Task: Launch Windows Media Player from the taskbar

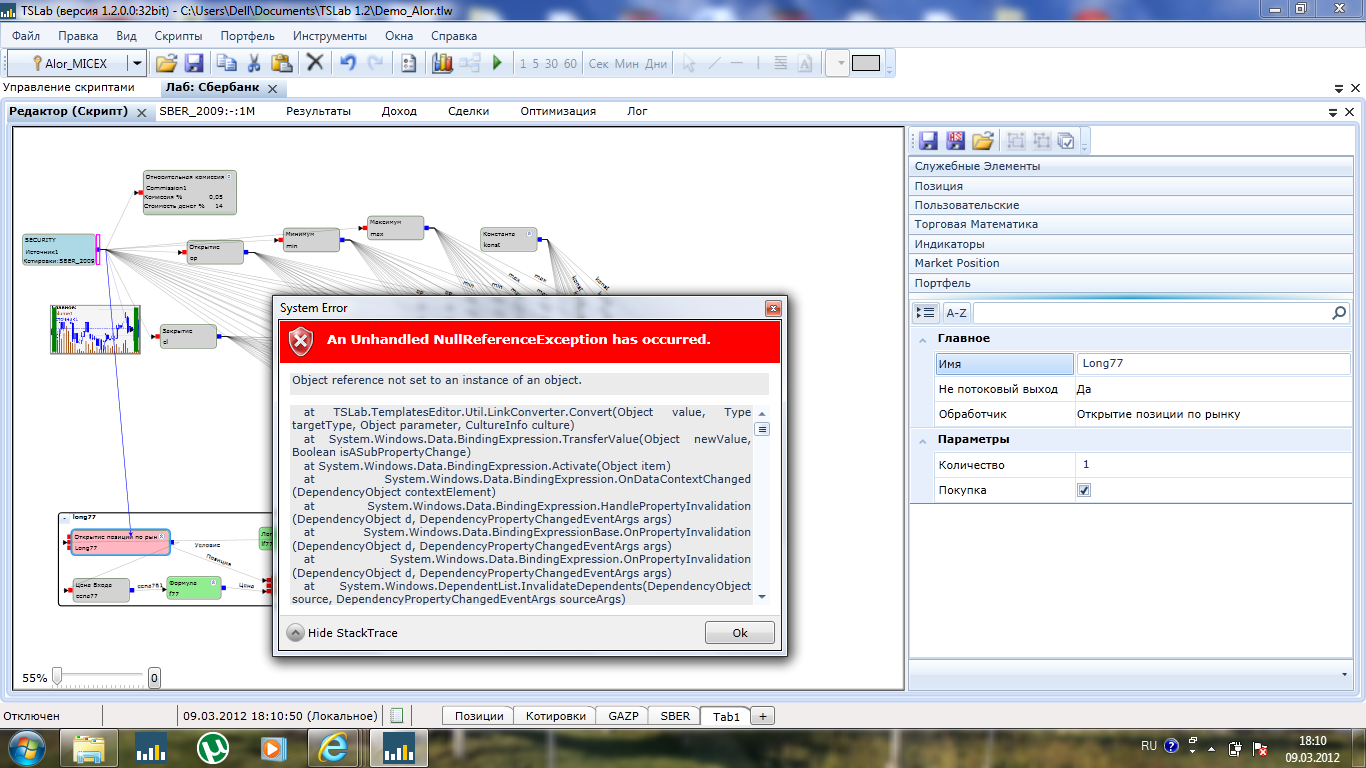Action: [x=272, y=746]
